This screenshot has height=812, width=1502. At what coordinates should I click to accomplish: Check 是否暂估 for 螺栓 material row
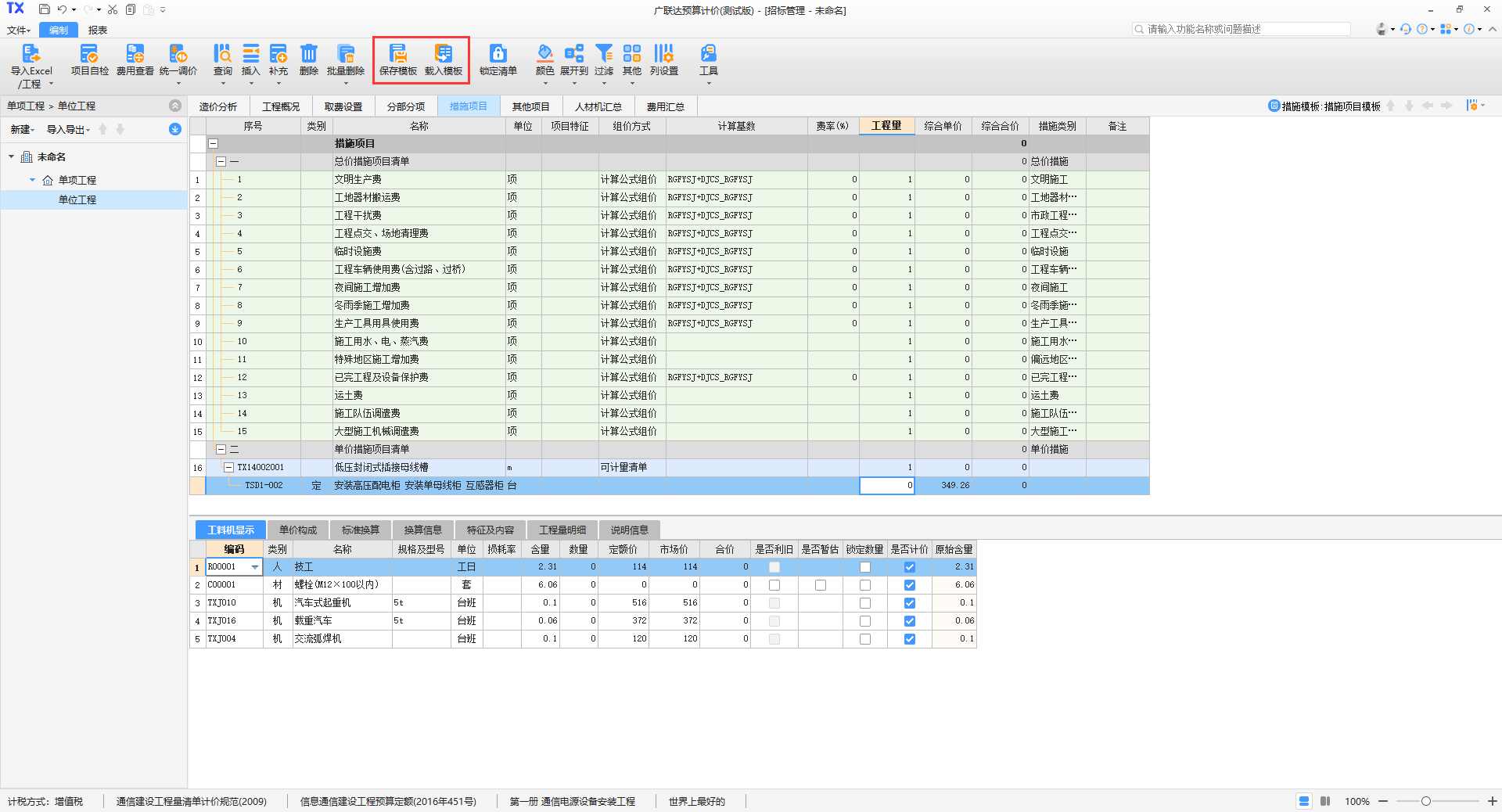[x=820, y=585]
